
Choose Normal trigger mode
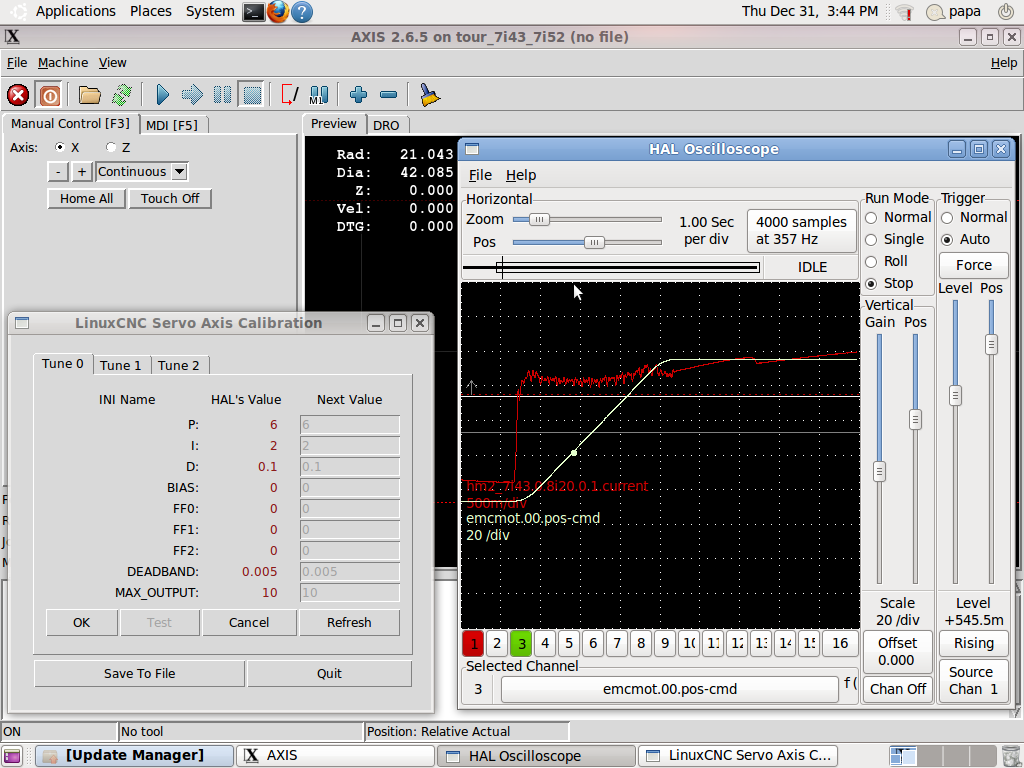(x=947, y=217)
